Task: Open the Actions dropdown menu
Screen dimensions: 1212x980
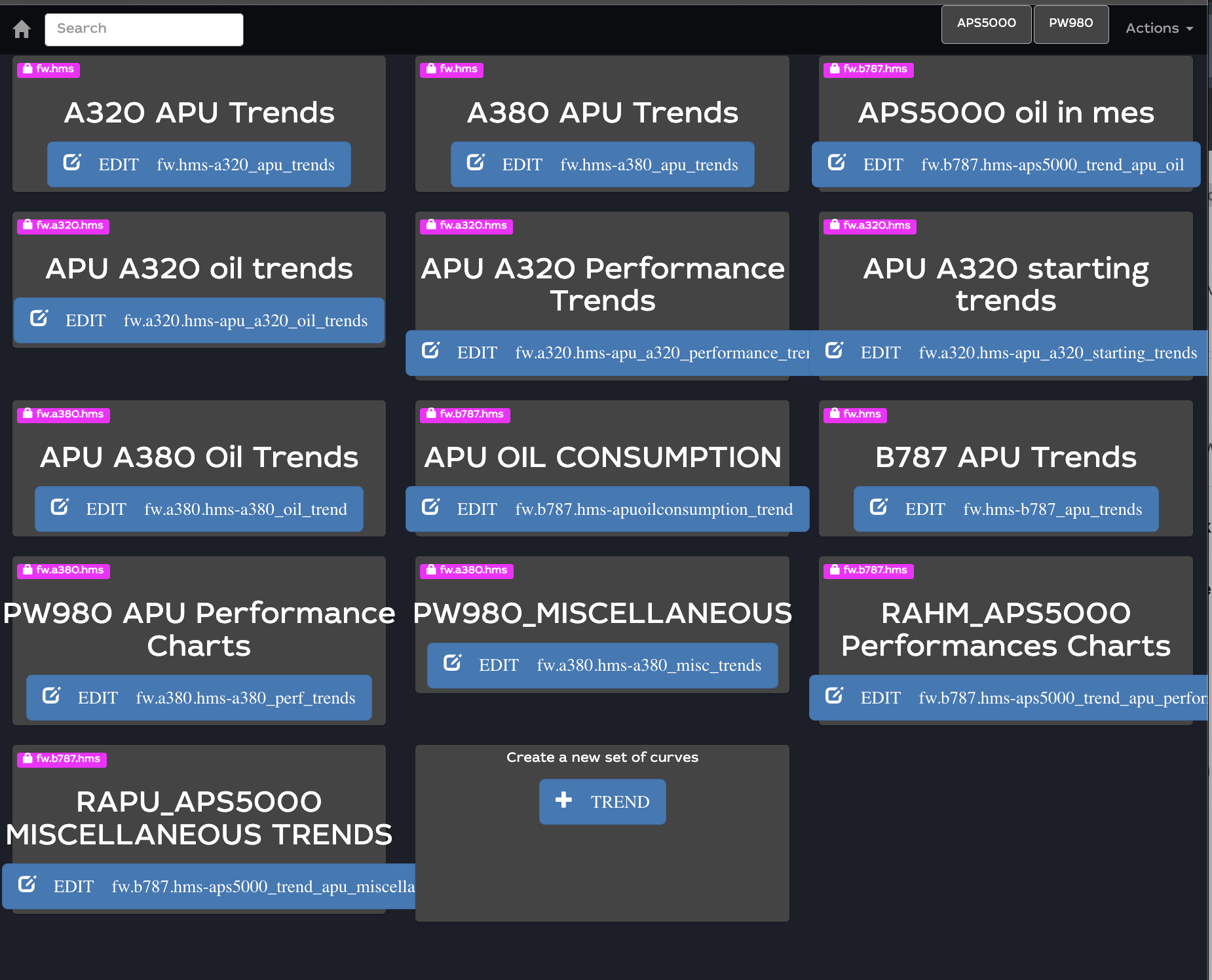Action: [1159, 28]
